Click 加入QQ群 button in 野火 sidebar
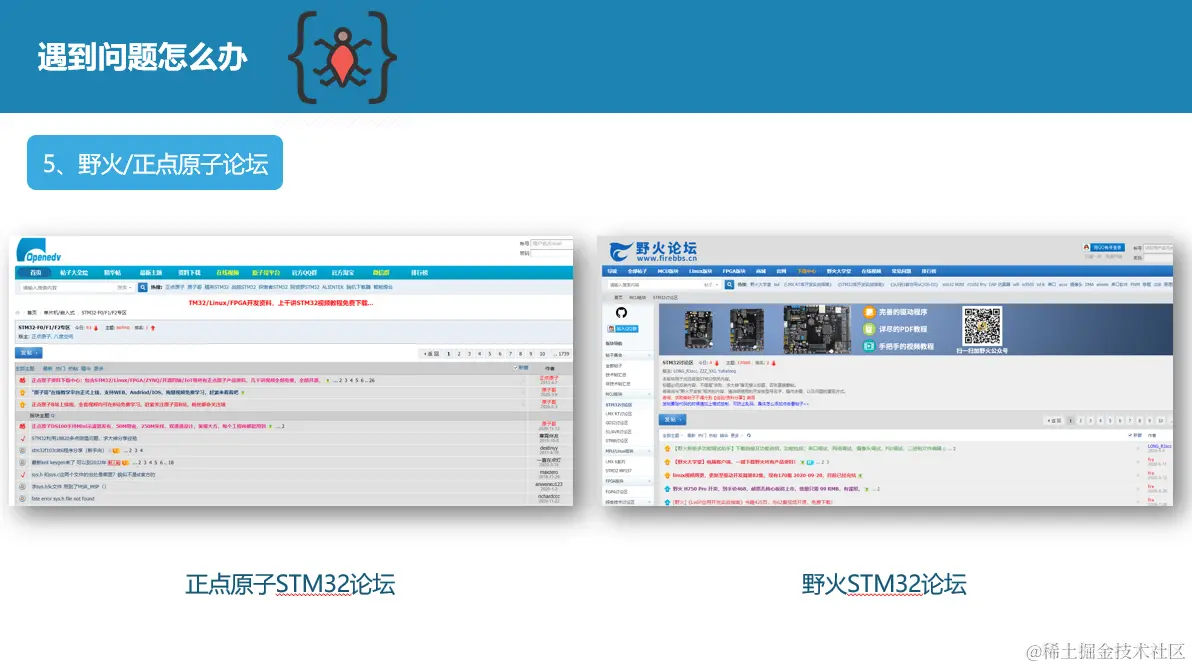 [x=623, y=329]
